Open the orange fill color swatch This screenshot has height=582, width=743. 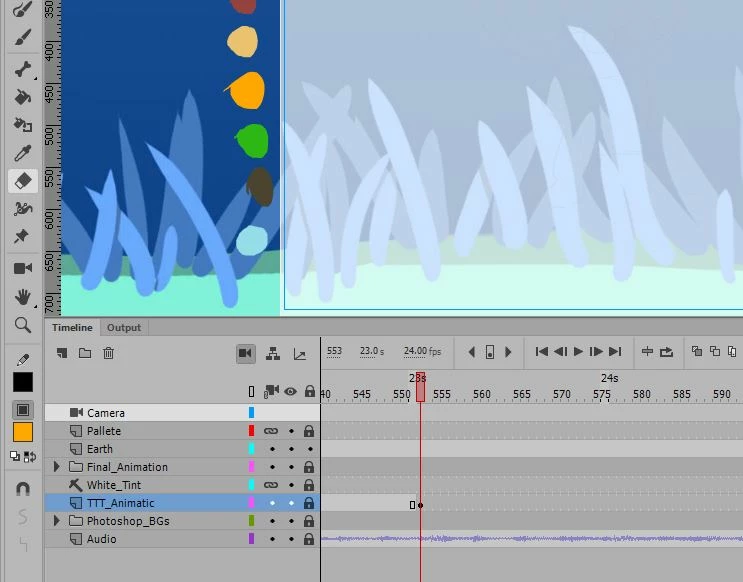[x=23, y=432]
